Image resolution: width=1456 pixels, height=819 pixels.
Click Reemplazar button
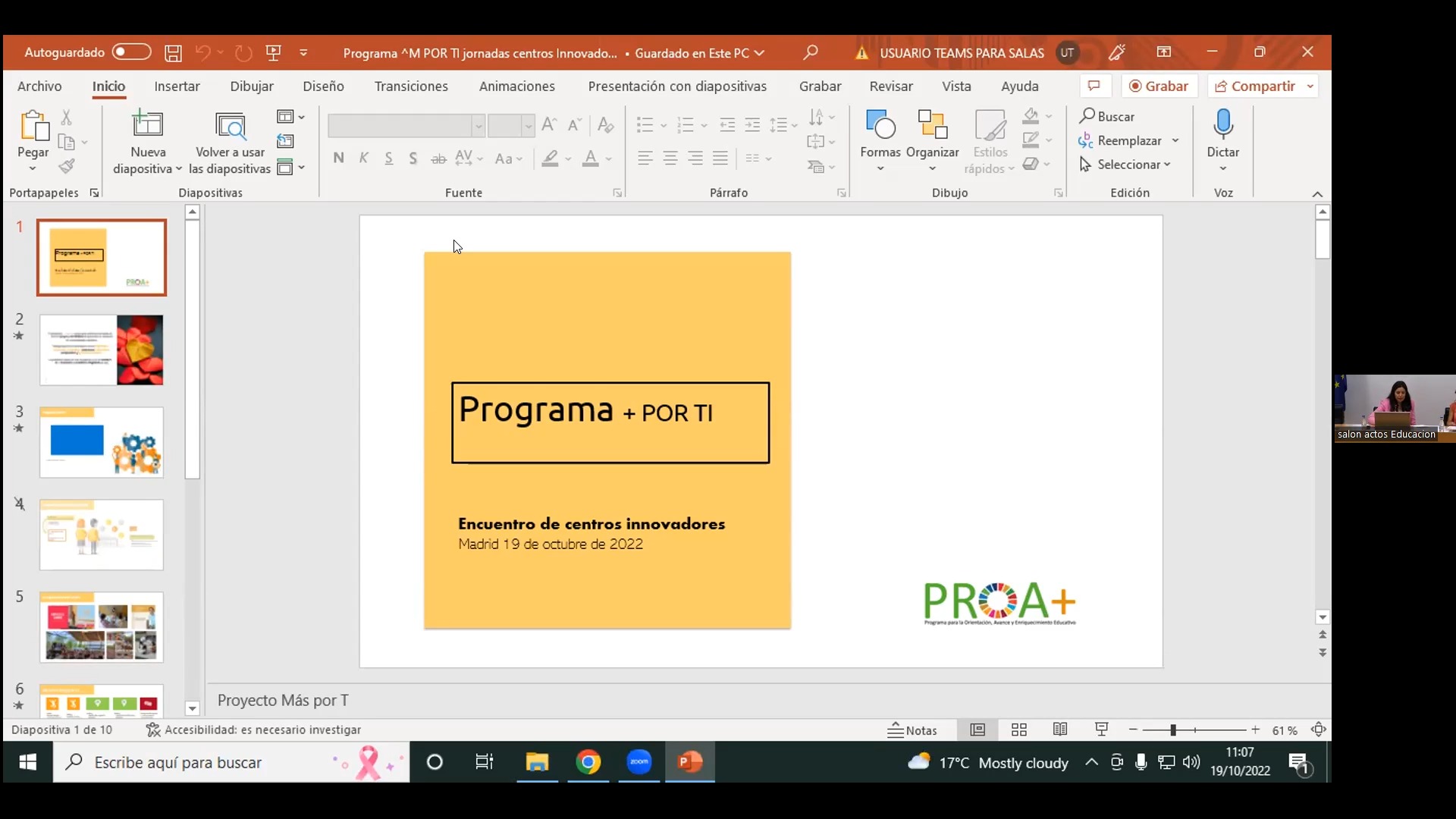[x=1121, y=140]
